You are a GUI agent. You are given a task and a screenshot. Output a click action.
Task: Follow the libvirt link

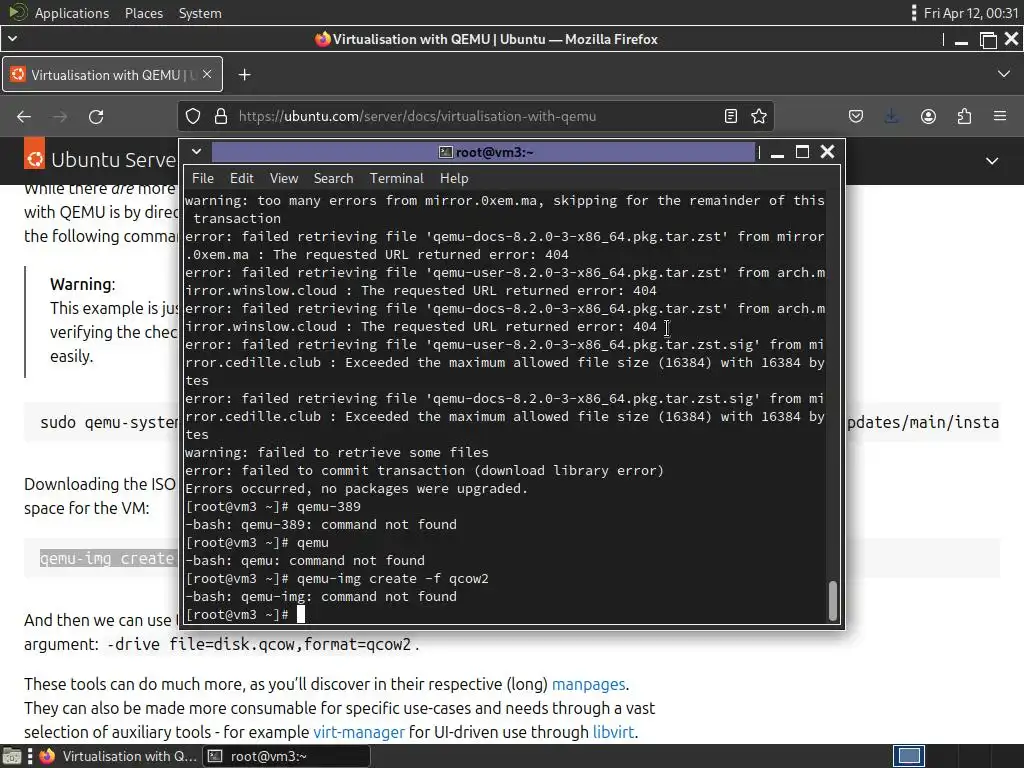click(613, 732)
